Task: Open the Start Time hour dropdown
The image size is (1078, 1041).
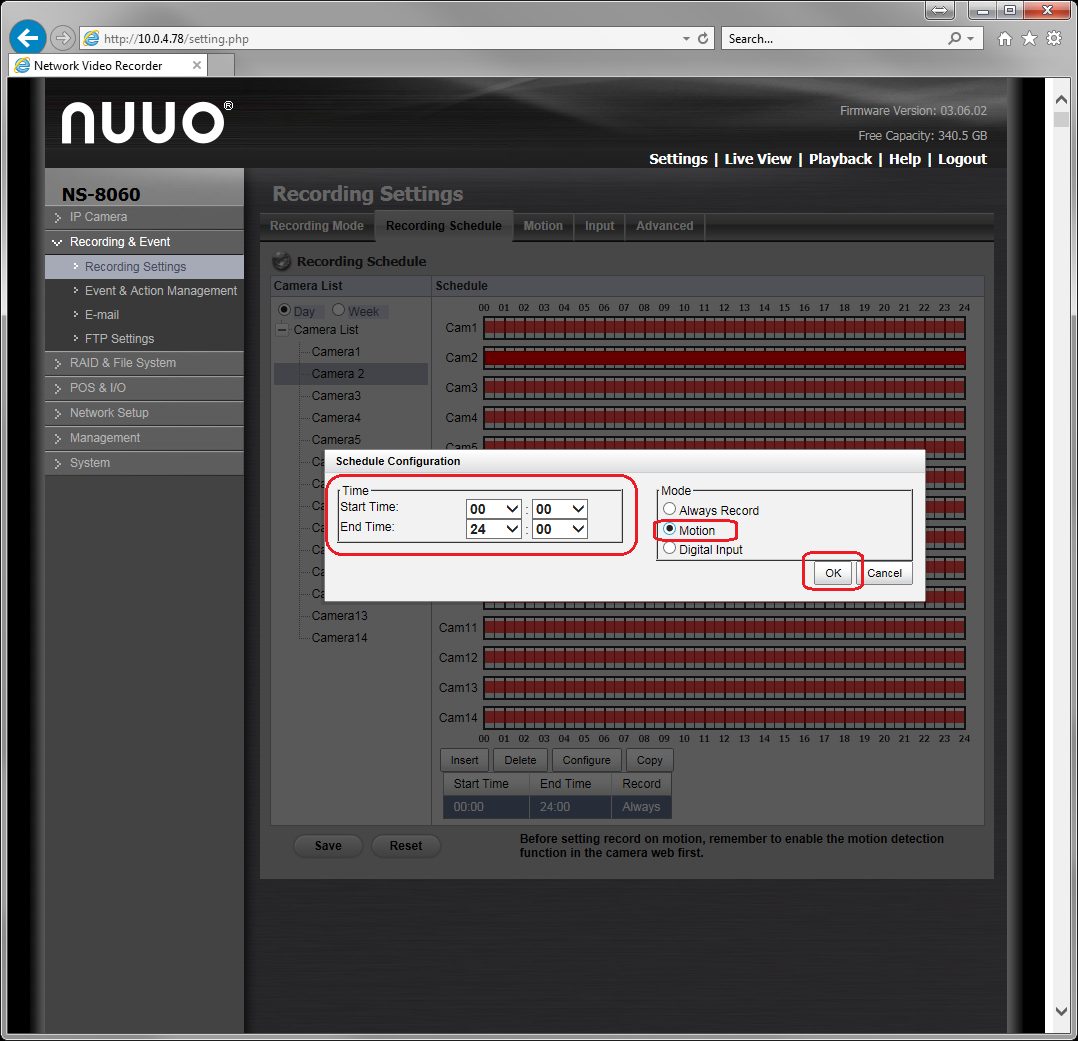Action: click(x=494, y=509)
